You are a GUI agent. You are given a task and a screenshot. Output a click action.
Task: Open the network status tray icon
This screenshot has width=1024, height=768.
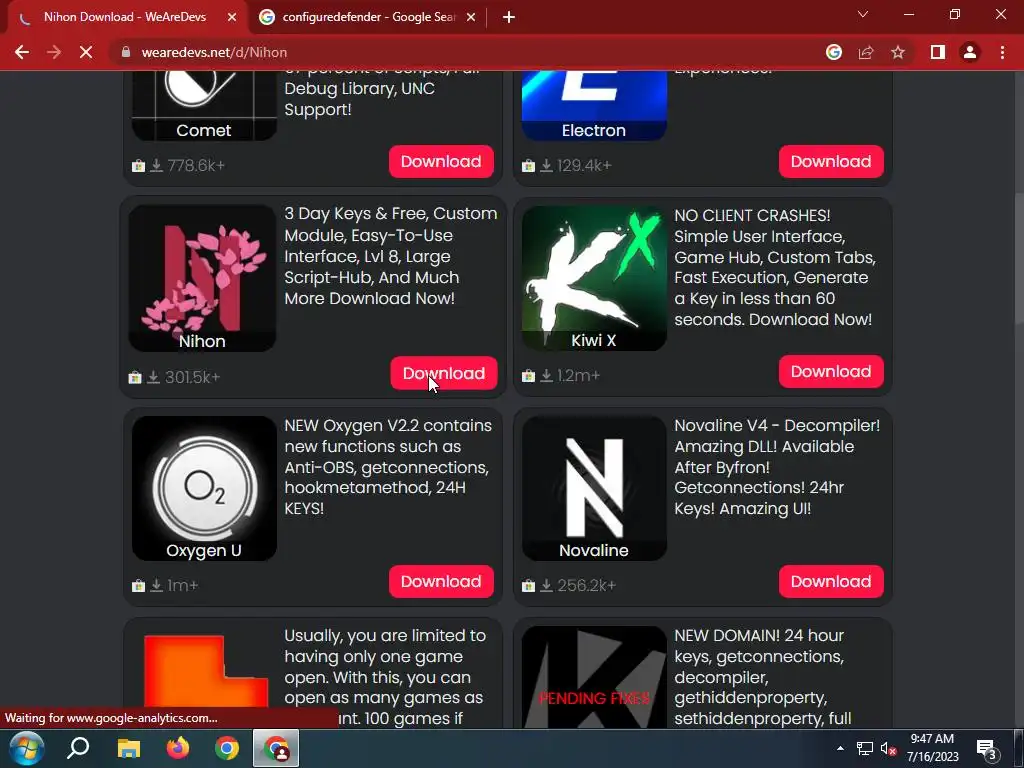(865, 748)
